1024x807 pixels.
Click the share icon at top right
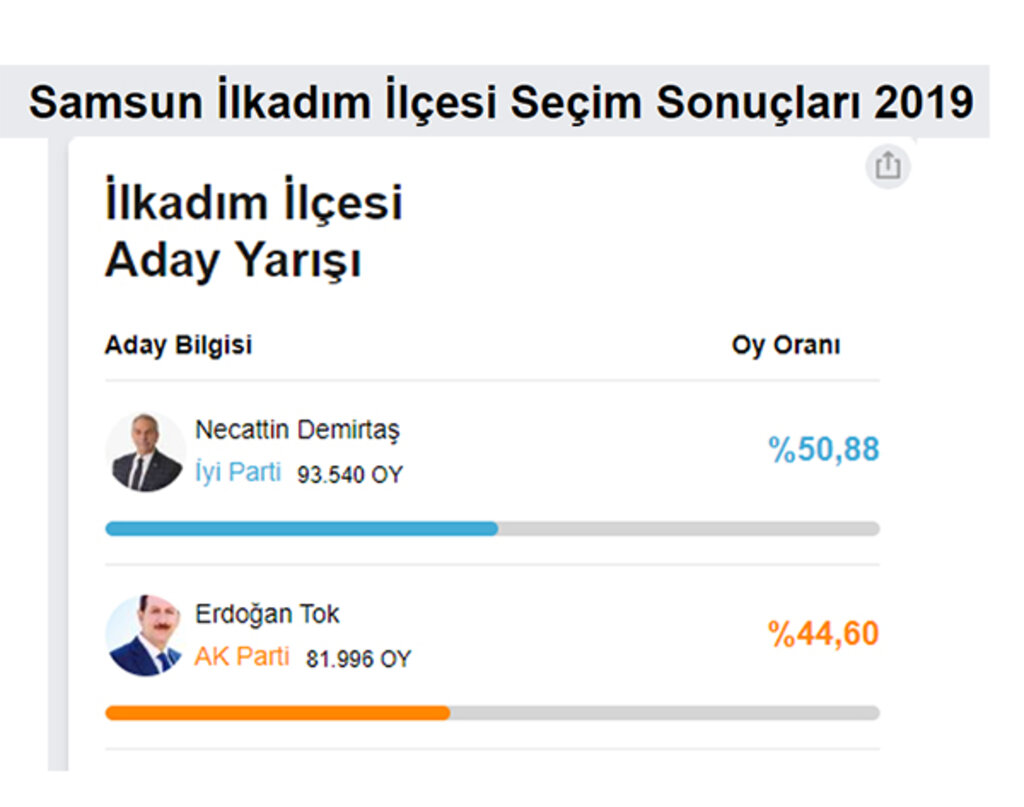888,166
